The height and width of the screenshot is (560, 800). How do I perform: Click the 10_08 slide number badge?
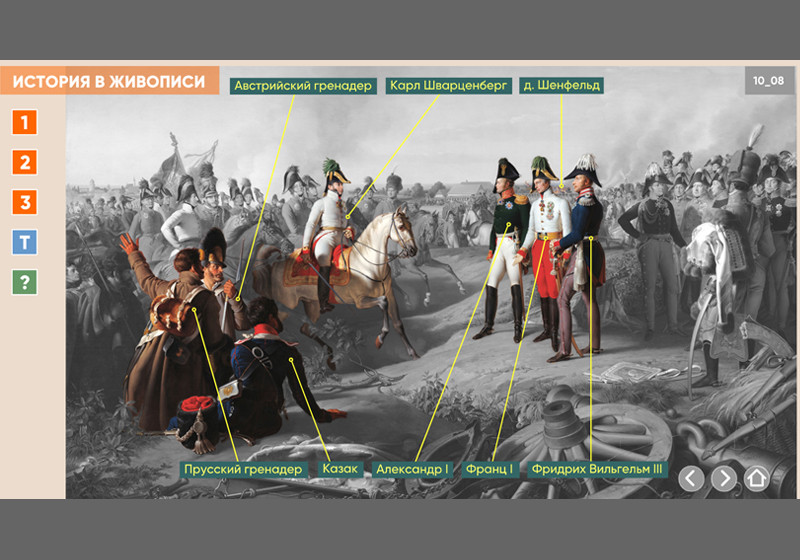[x=768, y=80]
